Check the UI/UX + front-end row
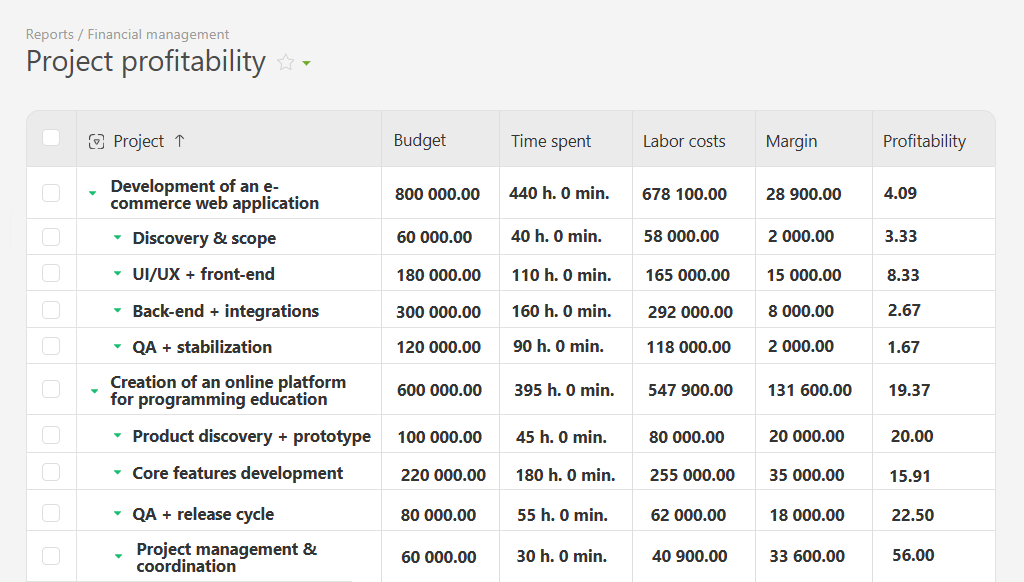The height and width of the screenshot is (582, 1024). [50, 272]
